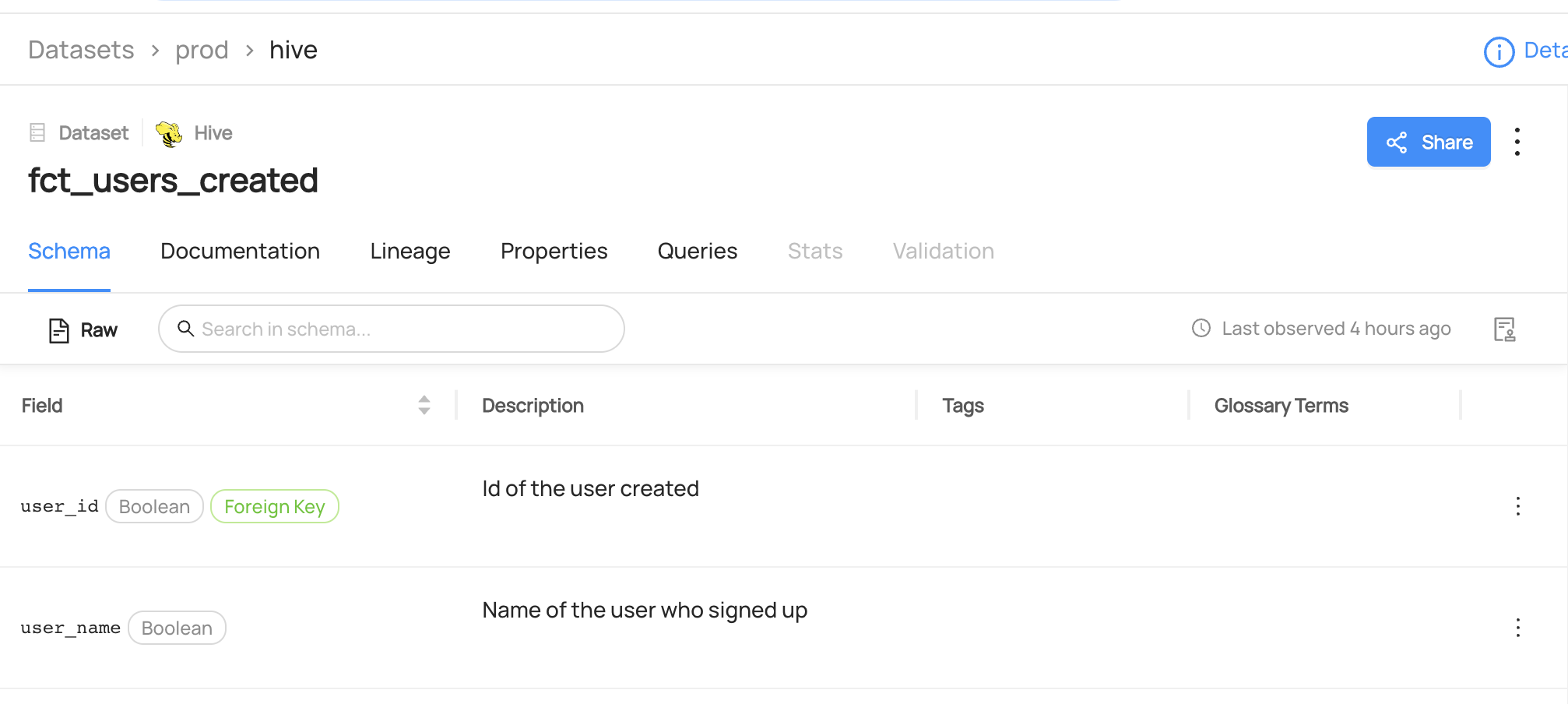1568x704 pixels.
Task: Click the Hive platform logo icon
Action: tap(169, 134)
